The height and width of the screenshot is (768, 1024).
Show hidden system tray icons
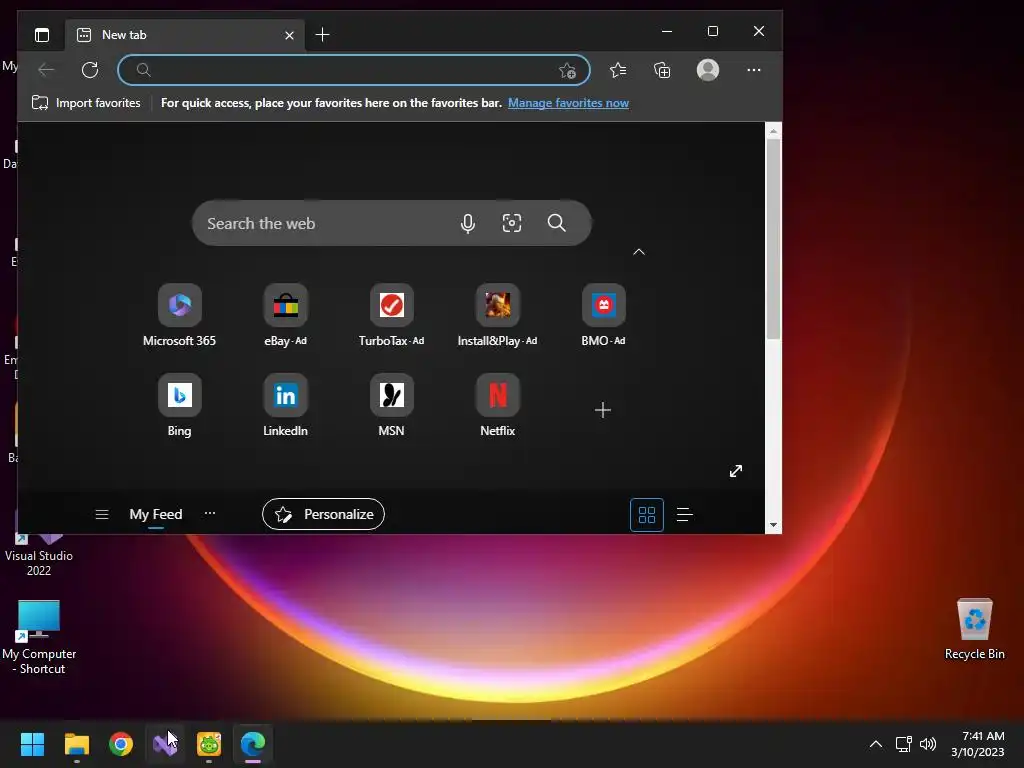click(x=876, y=744)
